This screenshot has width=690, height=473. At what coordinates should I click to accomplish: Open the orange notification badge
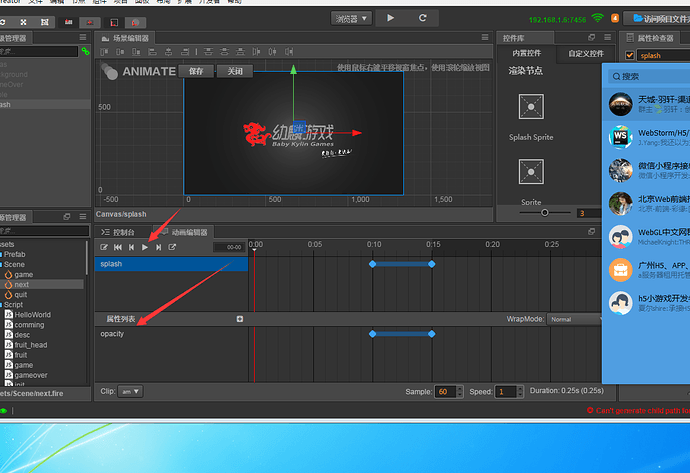pos(615,18)
